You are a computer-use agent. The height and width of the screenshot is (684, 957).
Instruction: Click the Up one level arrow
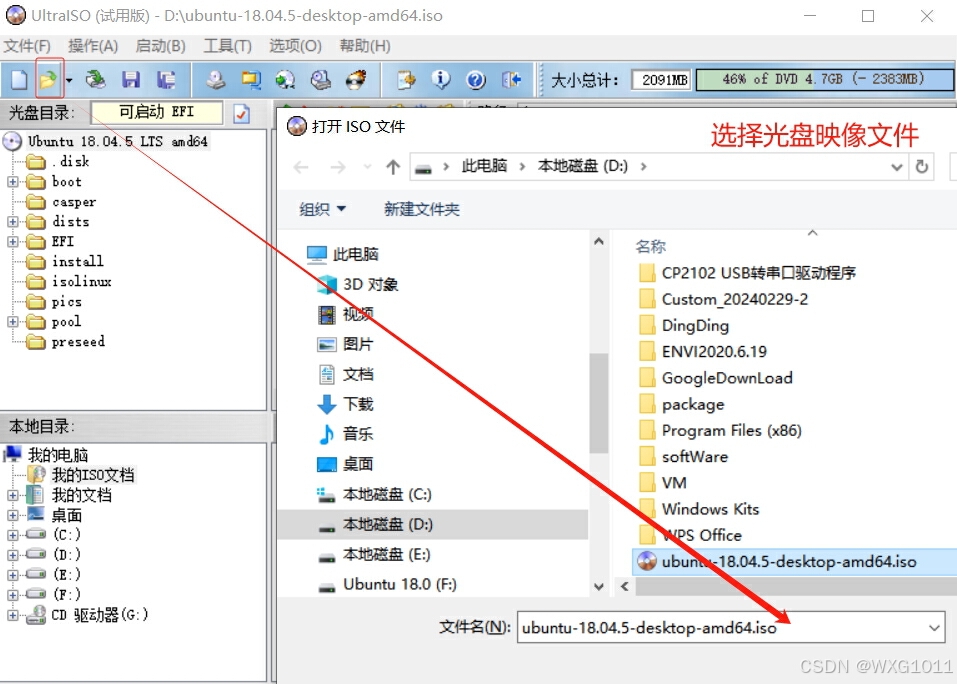(x=393, y=167)
